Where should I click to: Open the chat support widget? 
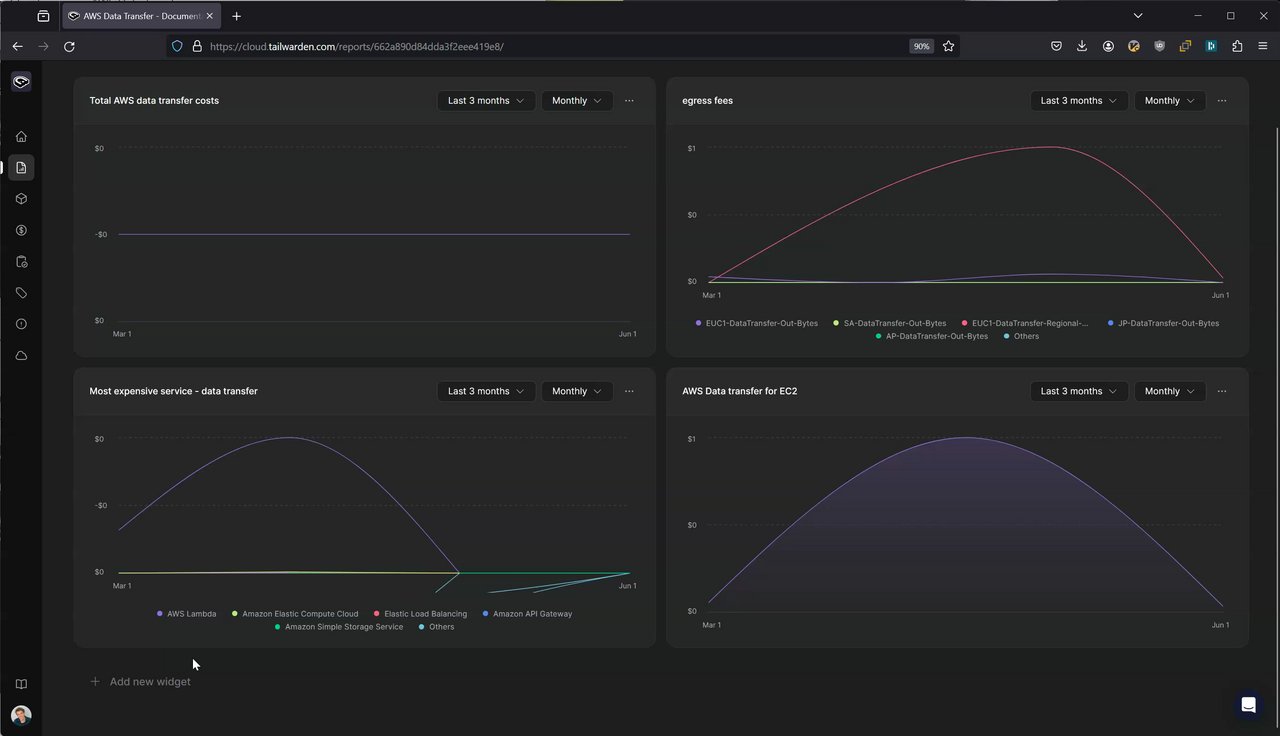tap(1248, 704)
